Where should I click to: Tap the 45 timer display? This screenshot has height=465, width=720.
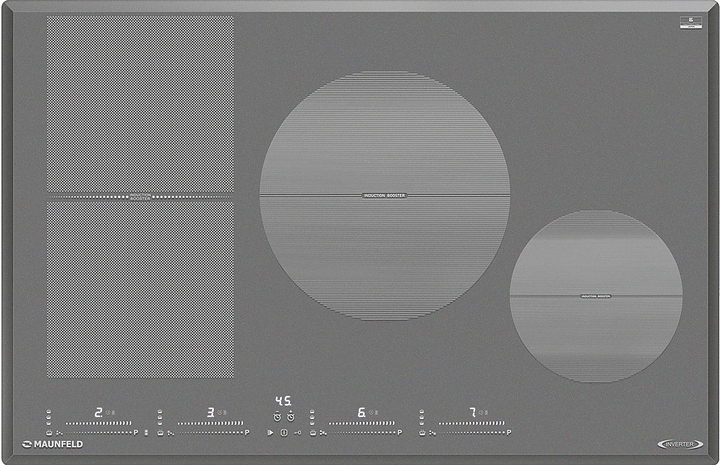[x=283, y=402]
